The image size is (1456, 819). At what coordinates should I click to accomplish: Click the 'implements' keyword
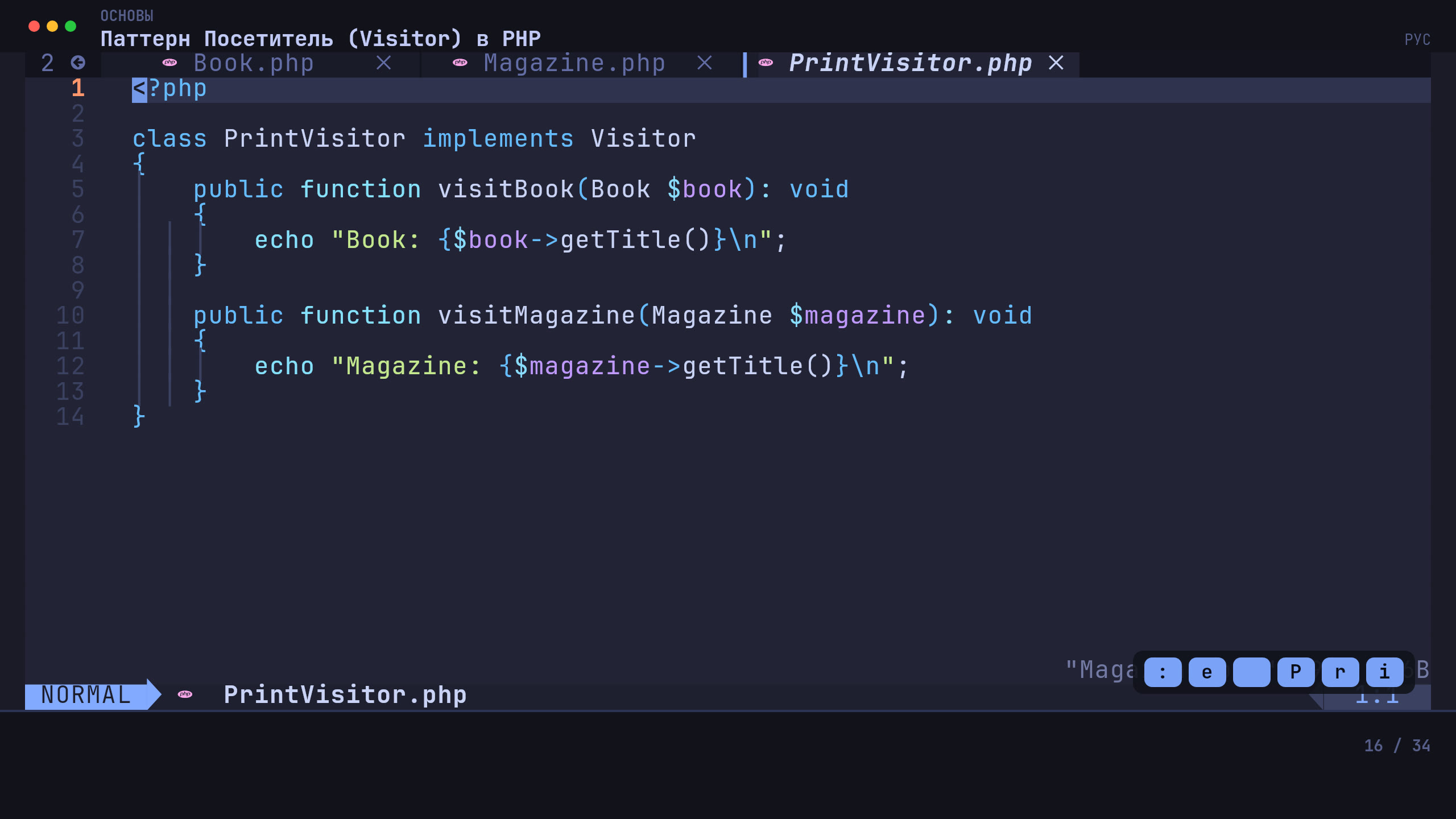498,139
